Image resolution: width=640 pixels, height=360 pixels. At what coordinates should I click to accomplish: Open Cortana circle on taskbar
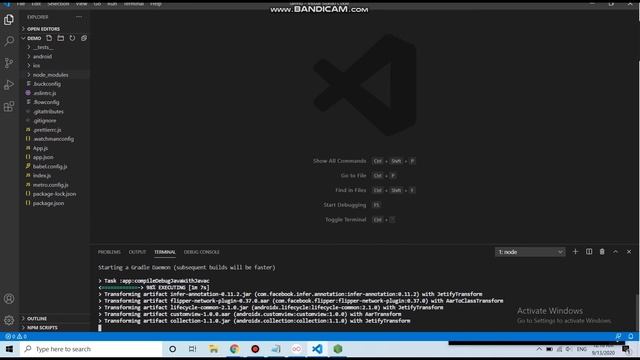coord(172,349)
